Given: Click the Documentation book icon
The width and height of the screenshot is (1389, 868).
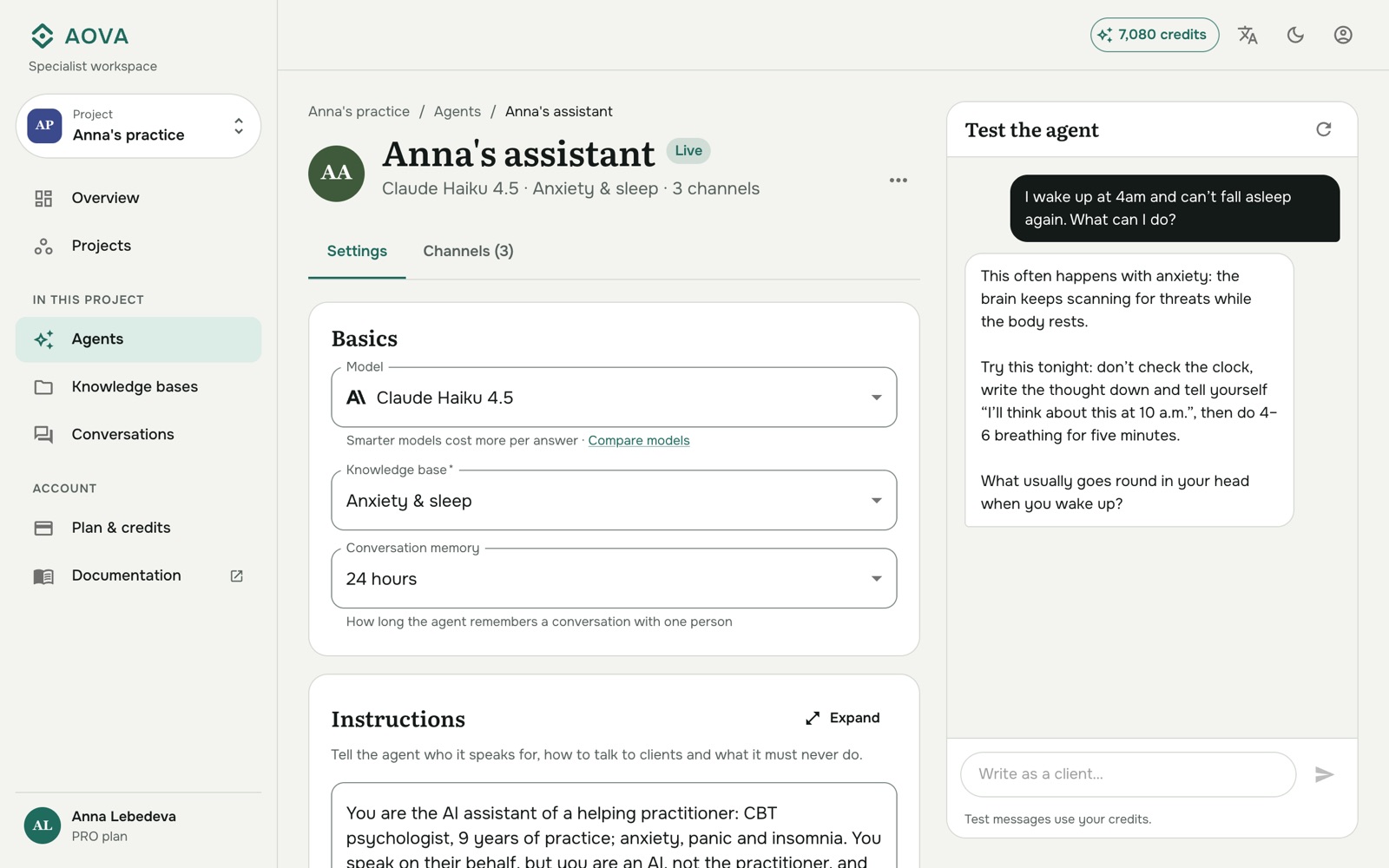Looking at the screenshot, I should (x=43, y=576).
